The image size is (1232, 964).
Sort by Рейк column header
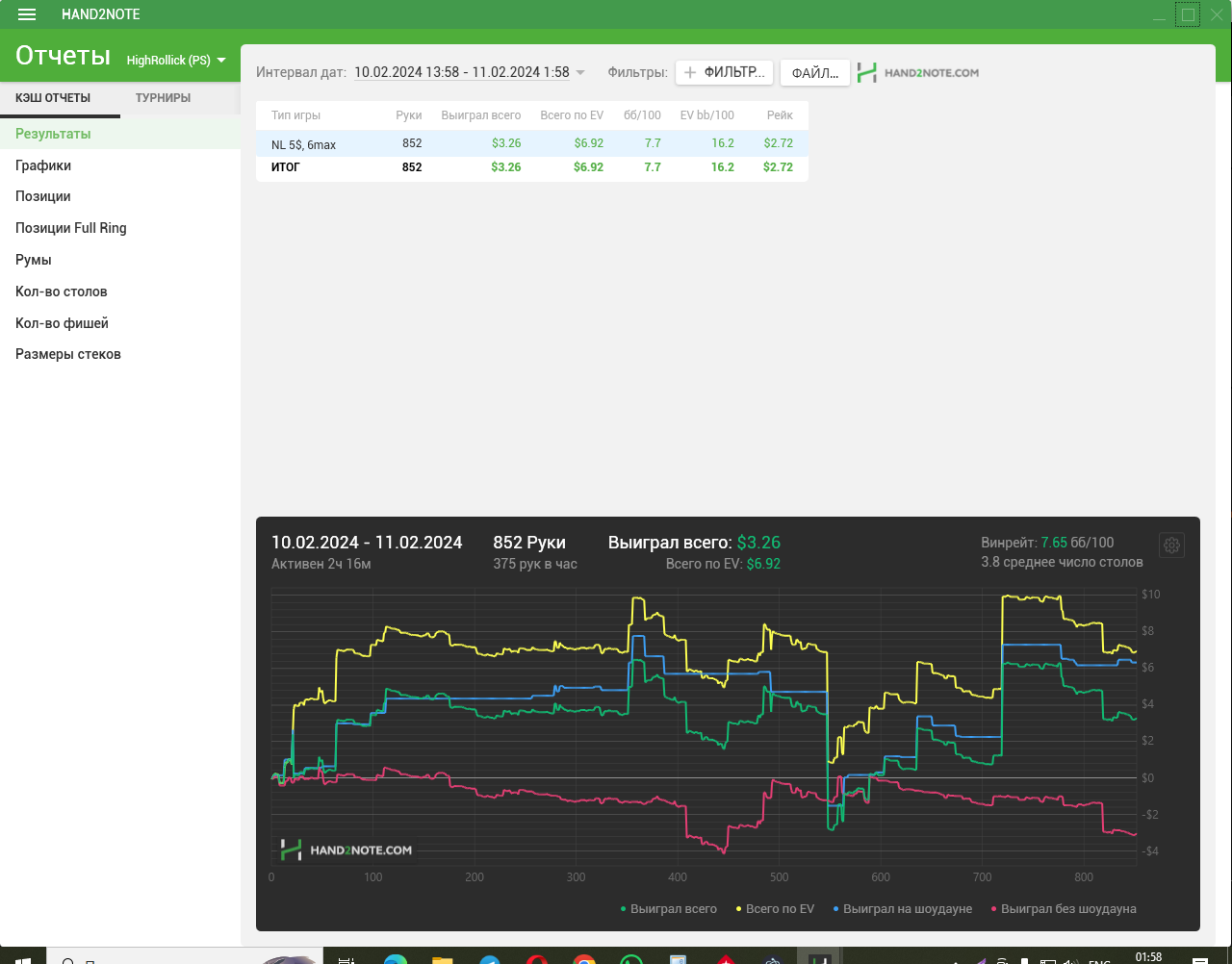[x=780, y=115]
